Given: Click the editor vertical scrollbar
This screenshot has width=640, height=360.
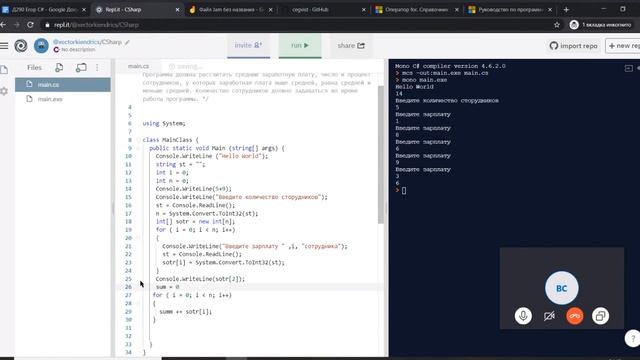Looking at the screenshot, I should tap(381, 155).
